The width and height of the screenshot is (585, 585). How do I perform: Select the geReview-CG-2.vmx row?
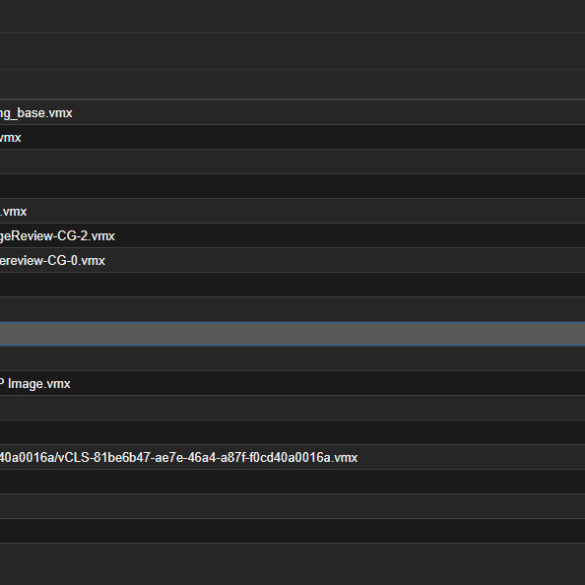coord(292,235)
